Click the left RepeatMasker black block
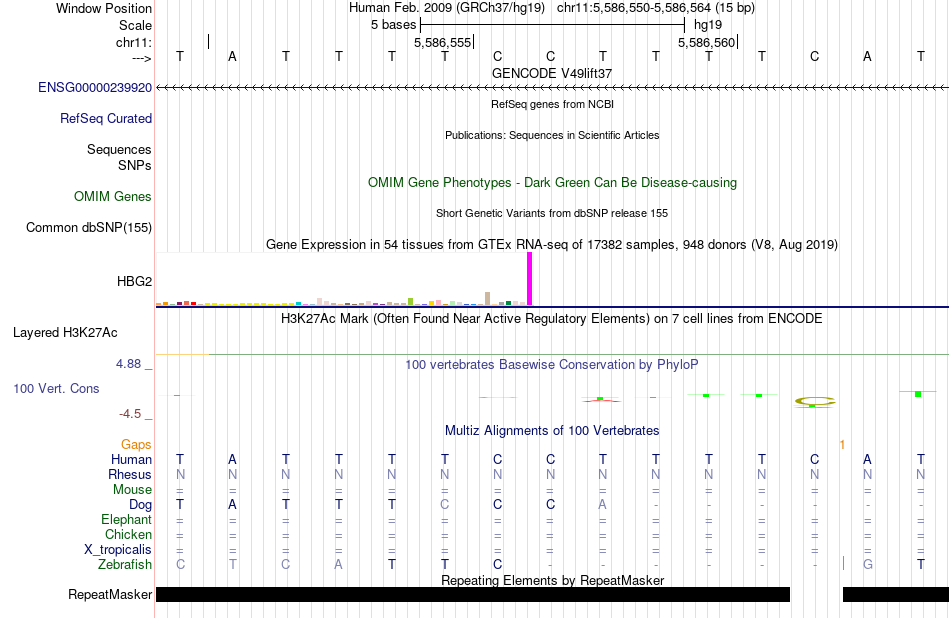This screenshot has height=618, width=950. click(x=473, y=594)
